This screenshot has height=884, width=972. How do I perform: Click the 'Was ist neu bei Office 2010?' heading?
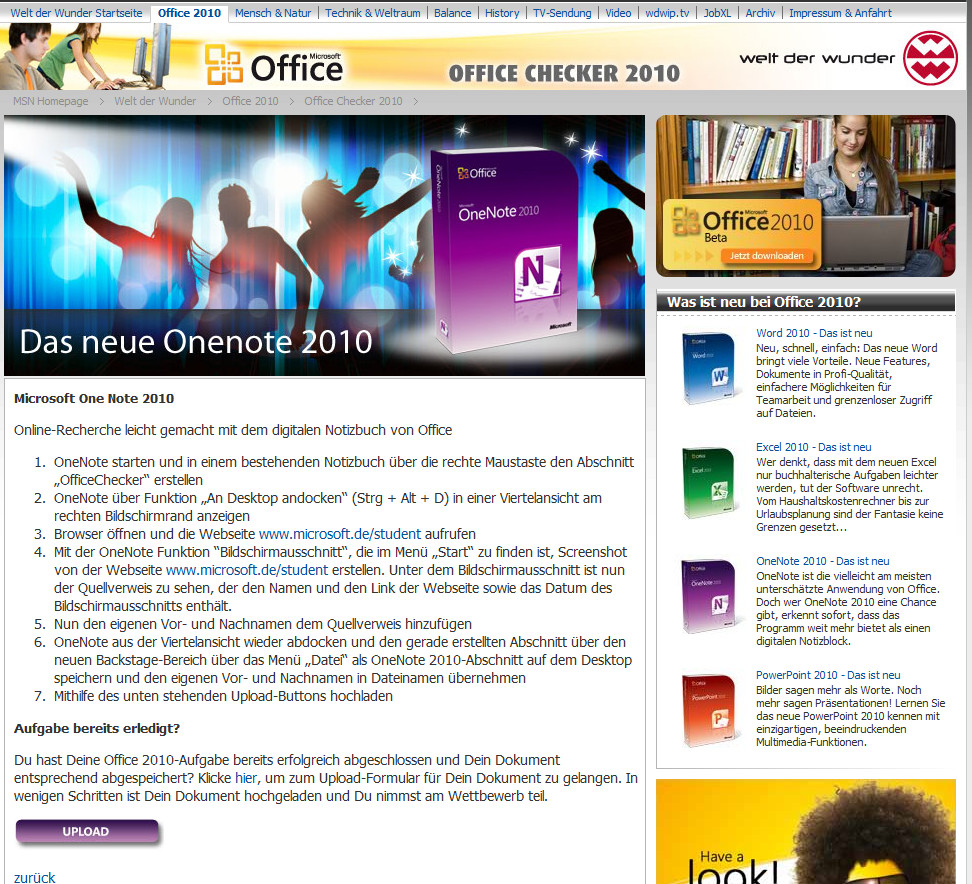click(764, 302)
